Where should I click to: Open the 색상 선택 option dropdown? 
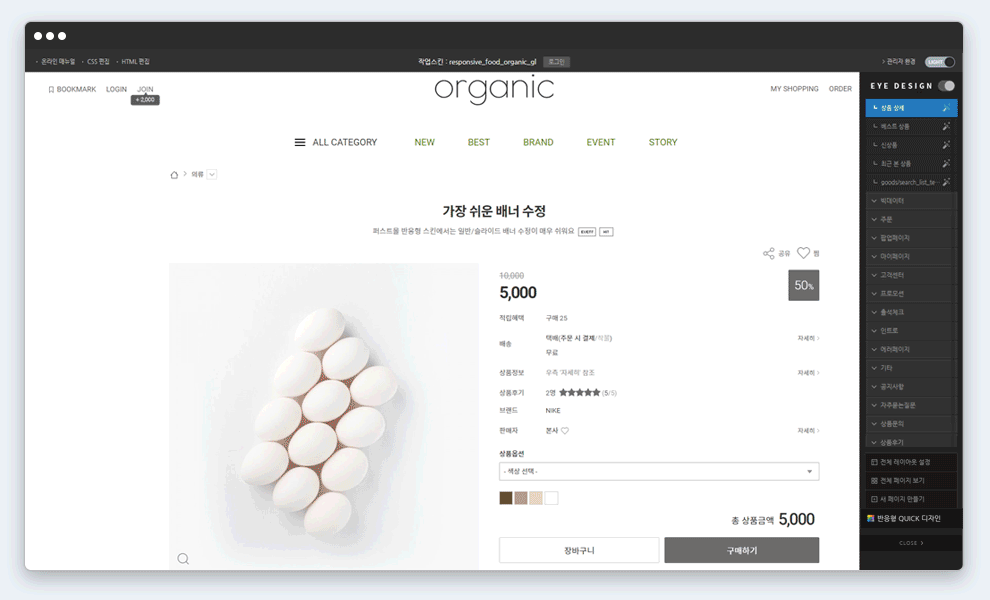pos(659,471)
